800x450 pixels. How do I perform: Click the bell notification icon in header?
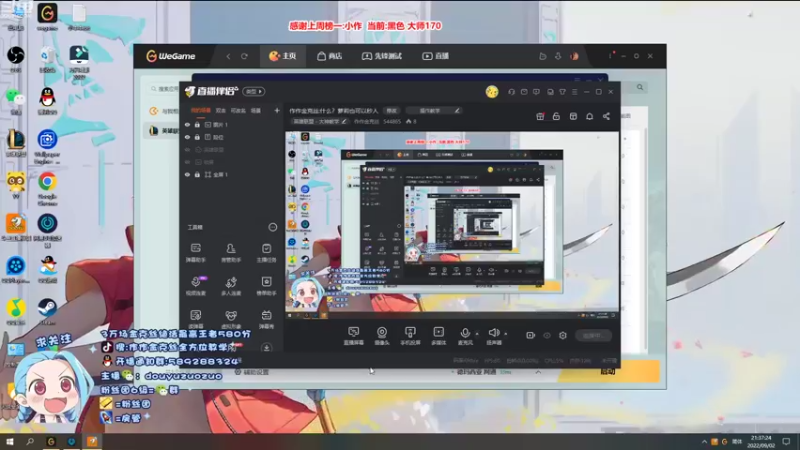pos(589,116)
